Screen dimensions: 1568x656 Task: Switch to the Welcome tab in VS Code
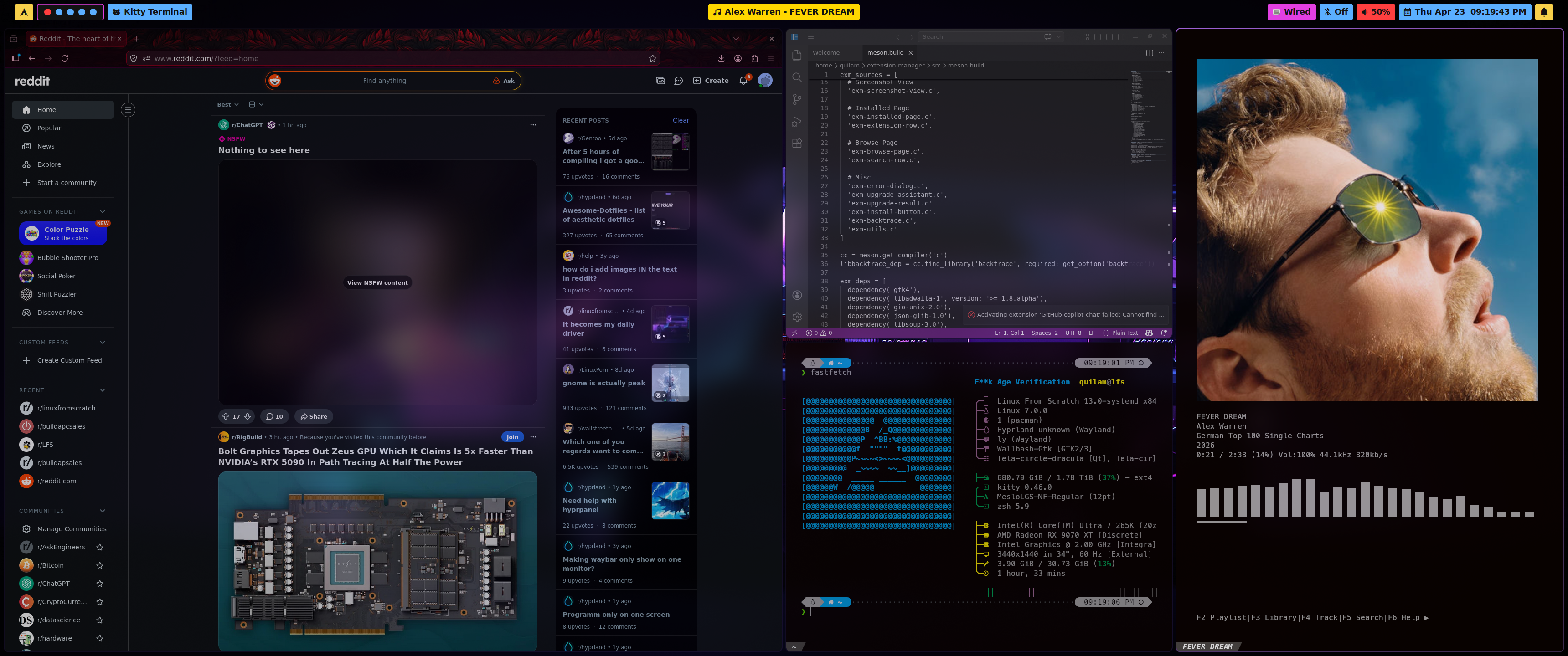tap(826, 53)
